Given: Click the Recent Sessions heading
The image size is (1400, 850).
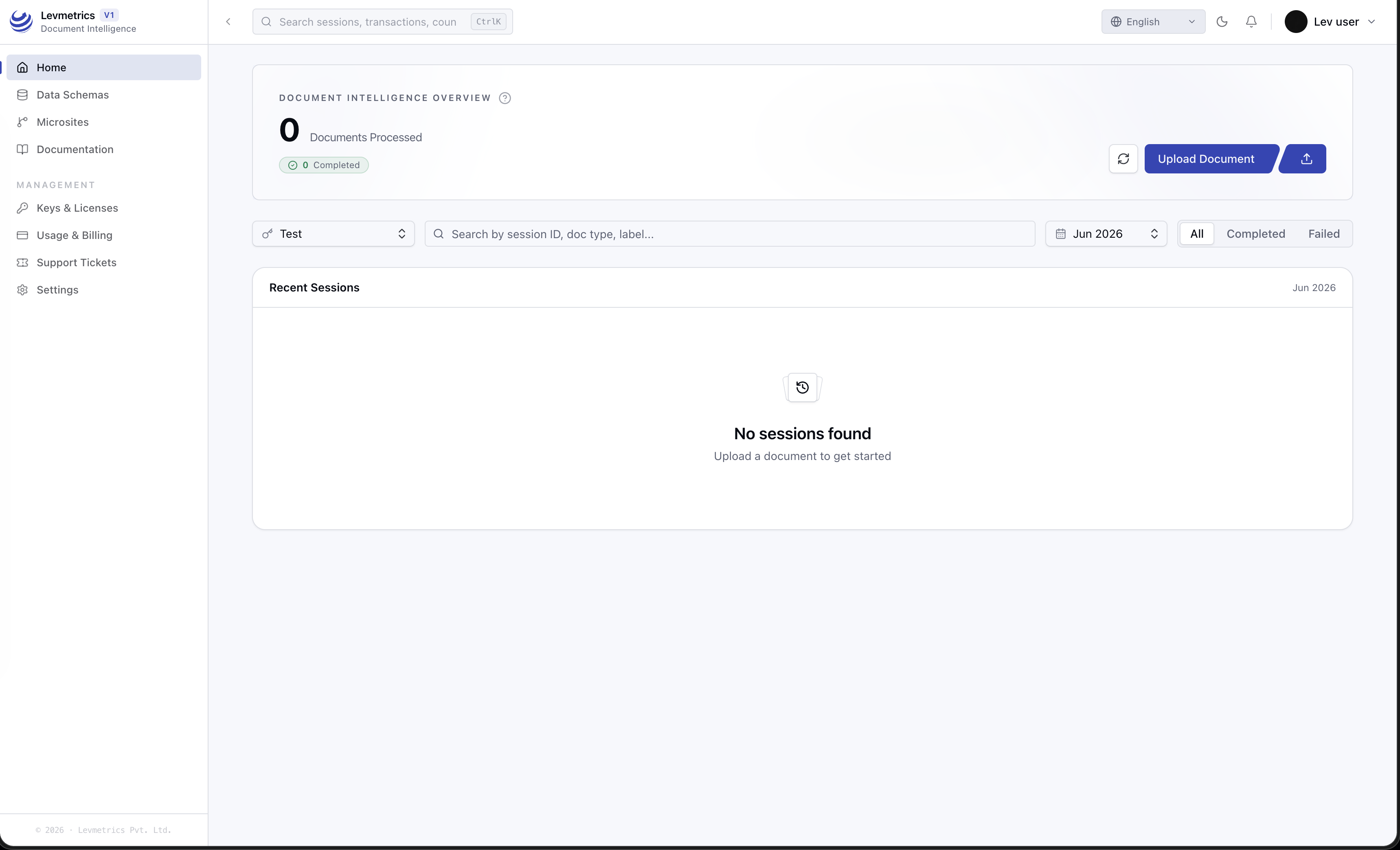Looking at the screenshot, I should [314, 287].
